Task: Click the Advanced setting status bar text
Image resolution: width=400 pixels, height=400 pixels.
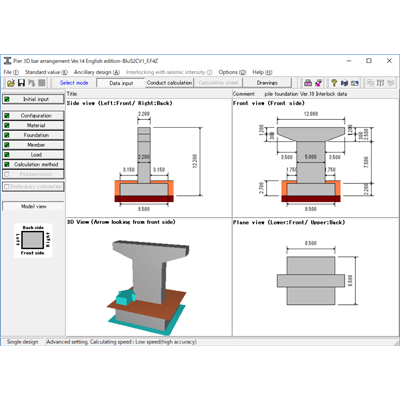Action: pyautogui.click(x=122, y=342)
